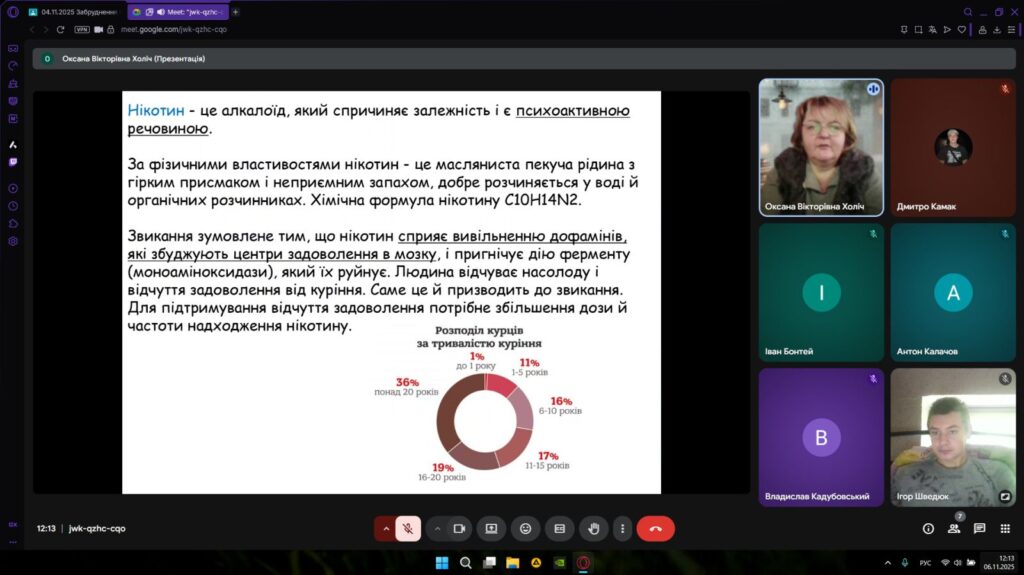This screenshot has height=575, width=1024.
Task: Unmute the microphone in the call bar
Action: (x=408, y=528)
